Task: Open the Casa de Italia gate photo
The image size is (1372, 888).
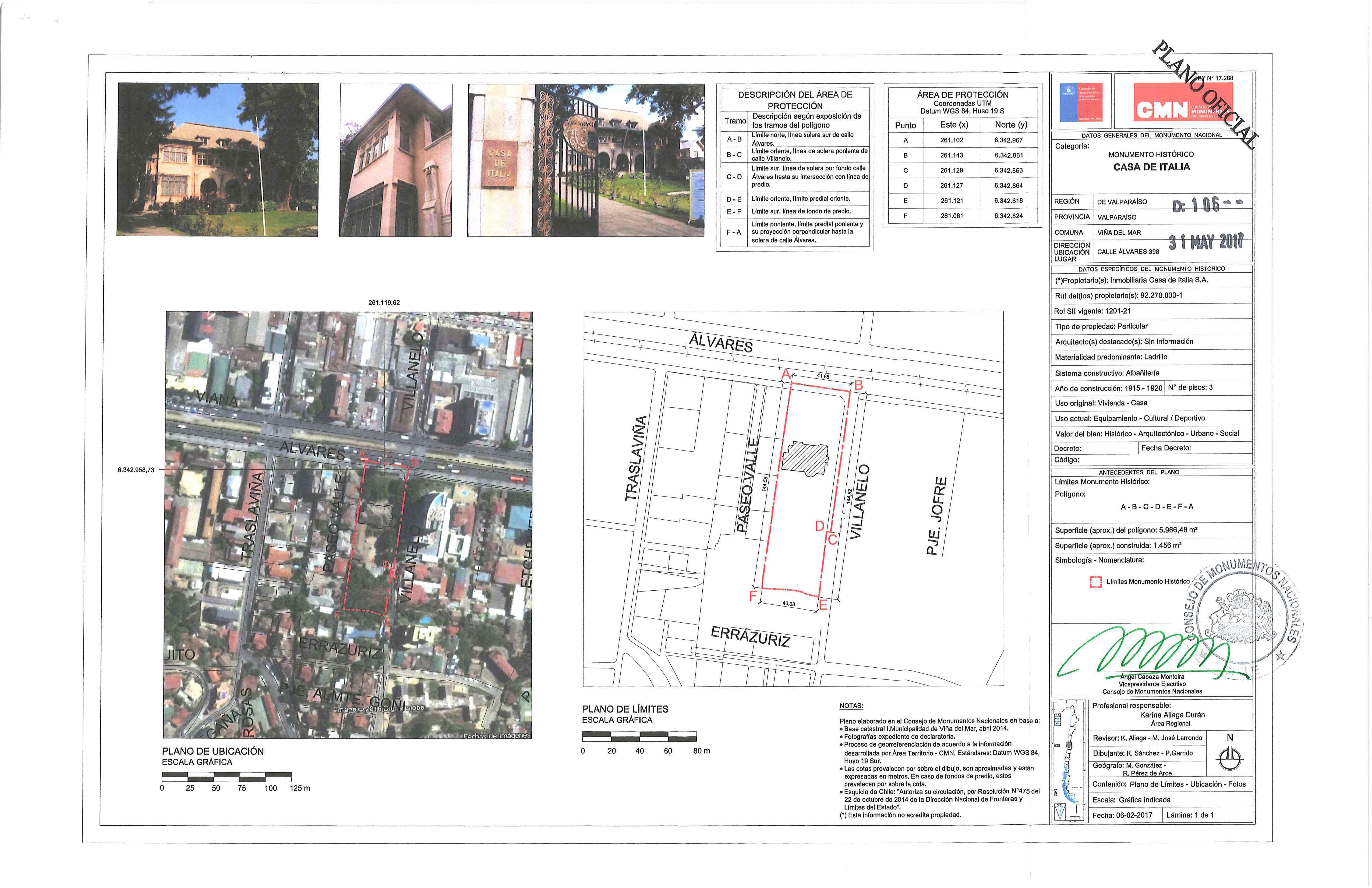Action: [x=586, y=160]
